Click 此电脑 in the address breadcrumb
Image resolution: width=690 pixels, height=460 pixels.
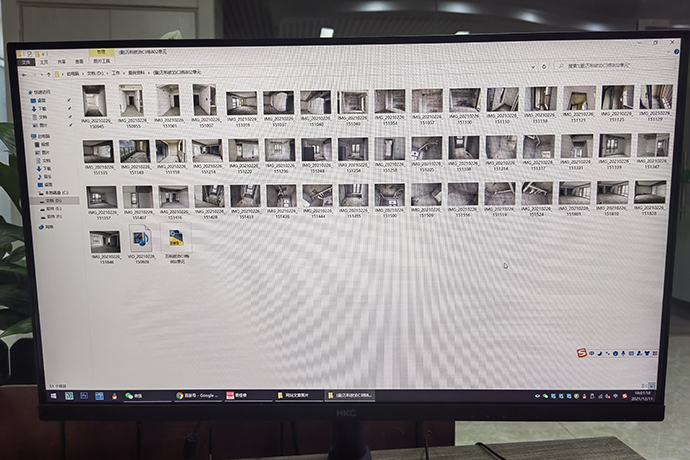(73, 74)
